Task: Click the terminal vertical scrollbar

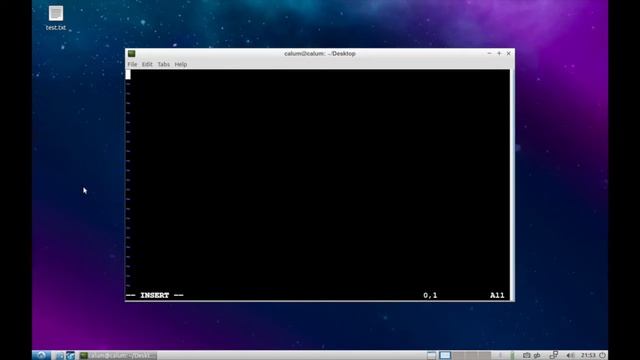Action: pos(512,185)
